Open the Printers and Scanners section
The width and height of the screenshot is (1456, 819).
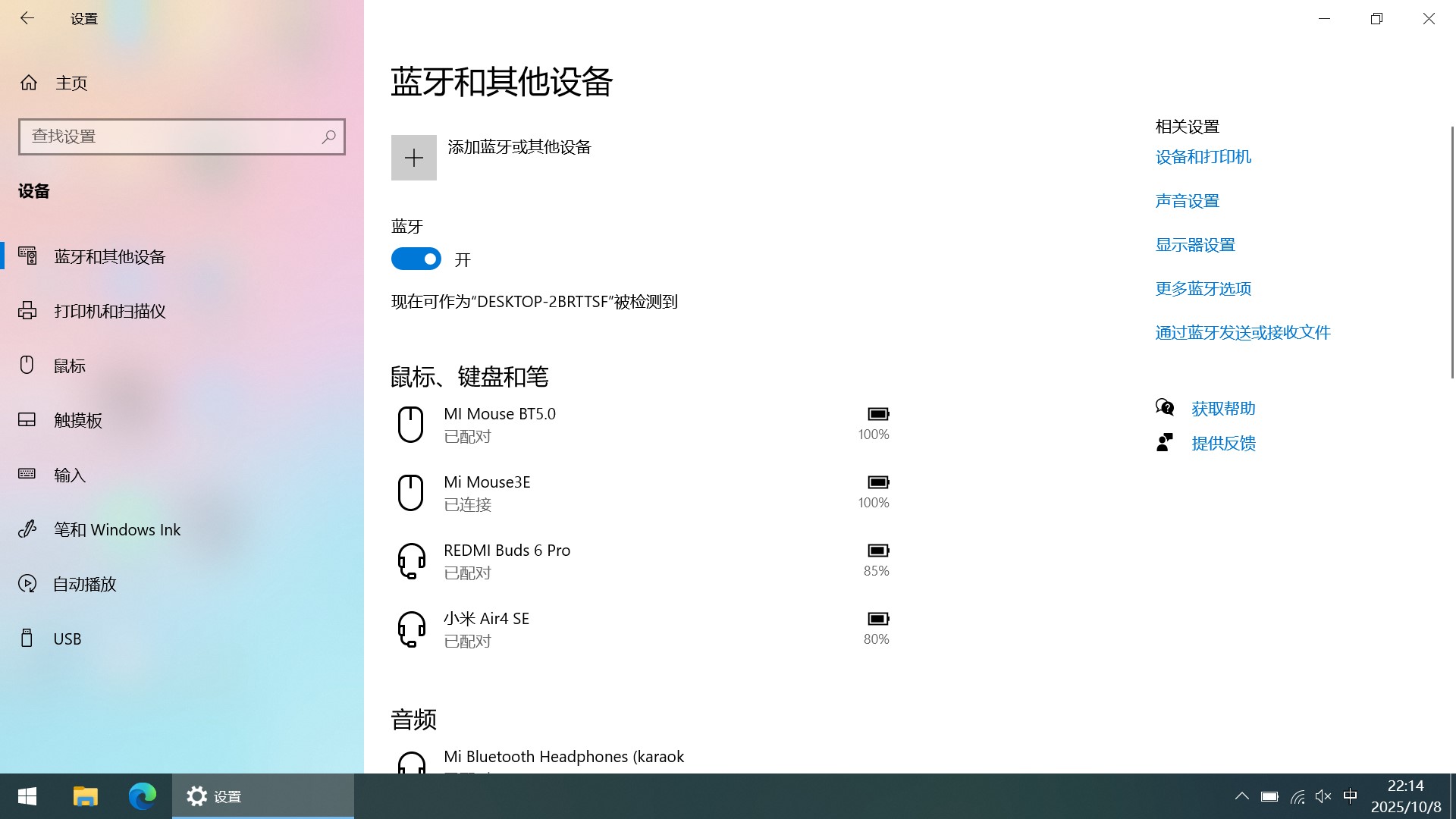point(110,311)
